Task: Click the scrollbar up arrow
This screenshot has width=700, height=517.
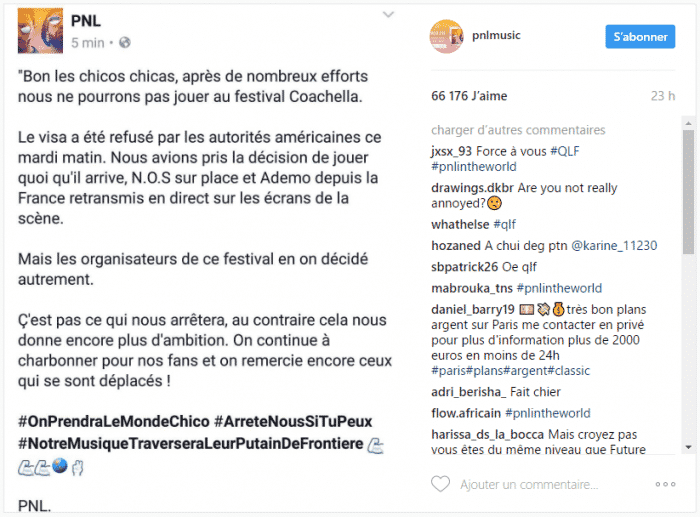Action: [x=688, y=123]
